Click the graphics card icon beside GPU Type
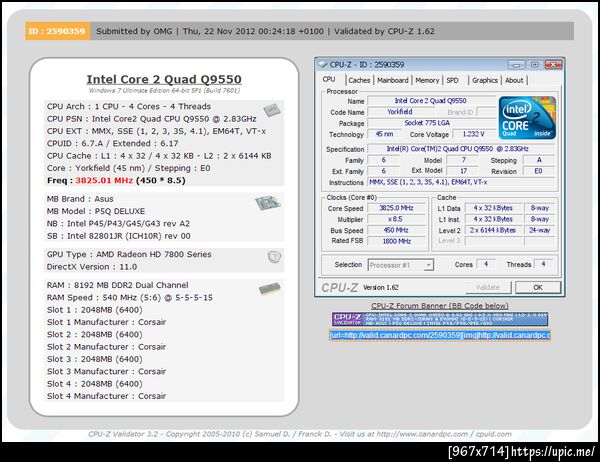Image resolution: width=600 pixels, height=462 pixels. [x=274, y=257]
